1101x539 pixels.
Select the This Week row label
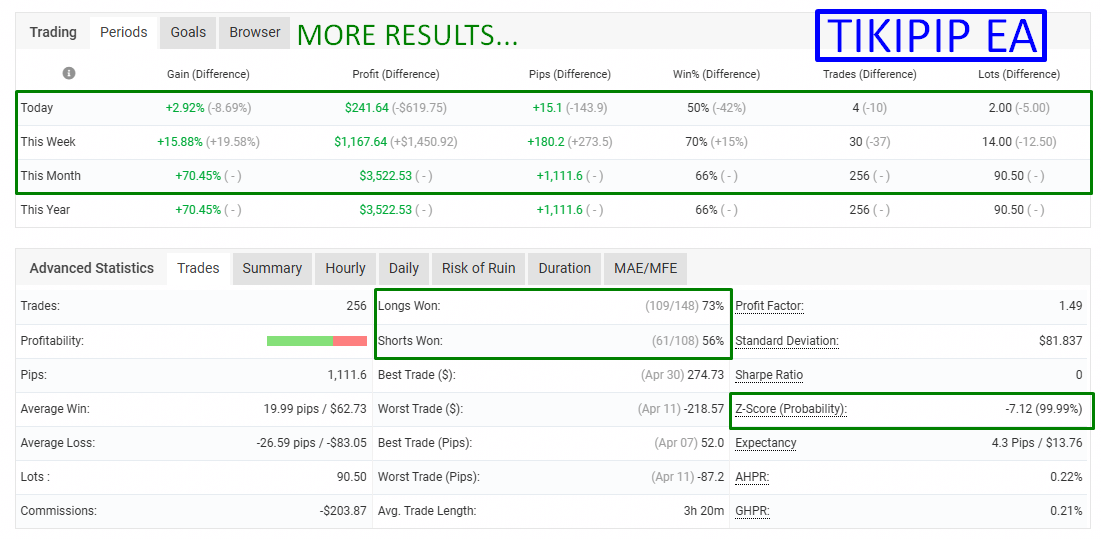coord(48,142)
